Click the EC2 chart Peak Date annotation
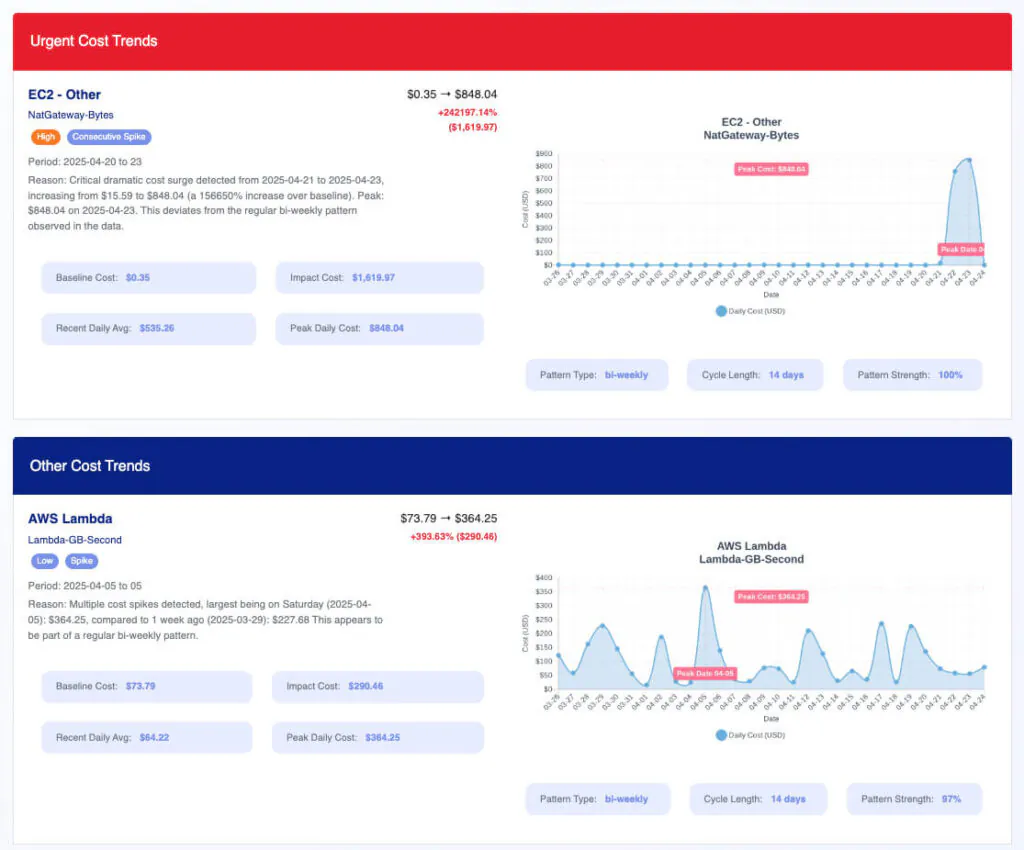 tap(961, 249)
